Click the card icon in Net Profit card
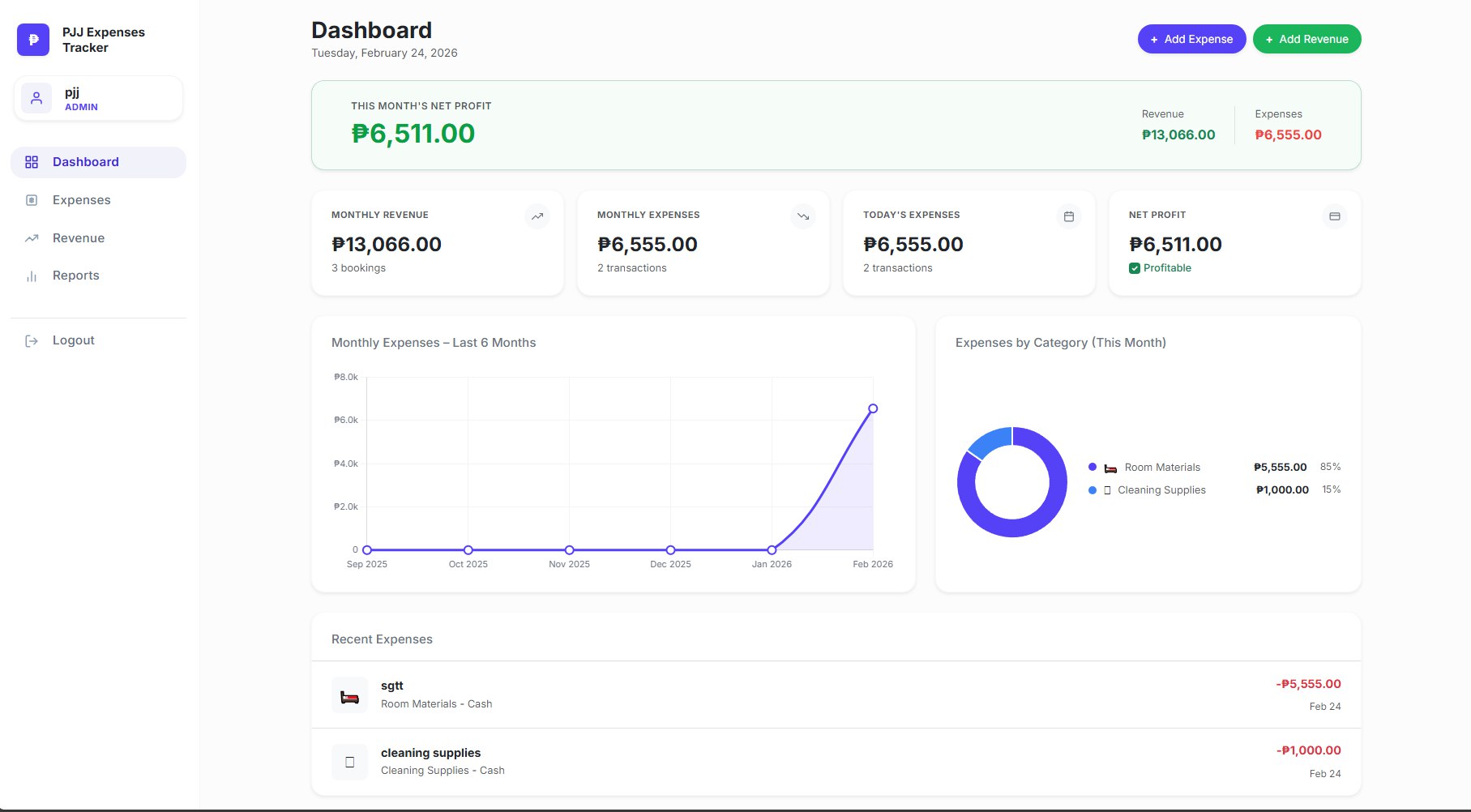 (1334, 216)
